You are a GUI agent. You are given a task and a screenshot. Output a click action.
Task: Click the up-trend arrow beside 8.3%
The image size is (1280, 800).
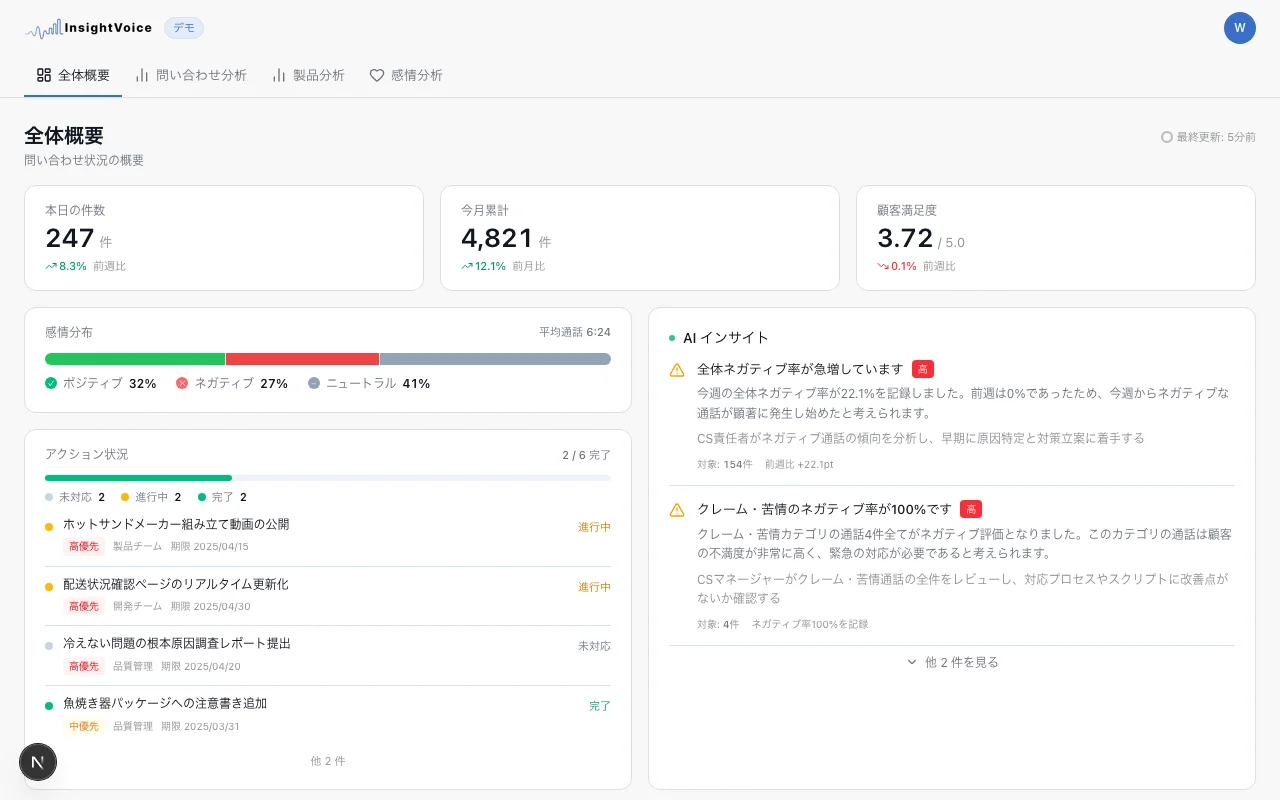[x=51, y=266]
